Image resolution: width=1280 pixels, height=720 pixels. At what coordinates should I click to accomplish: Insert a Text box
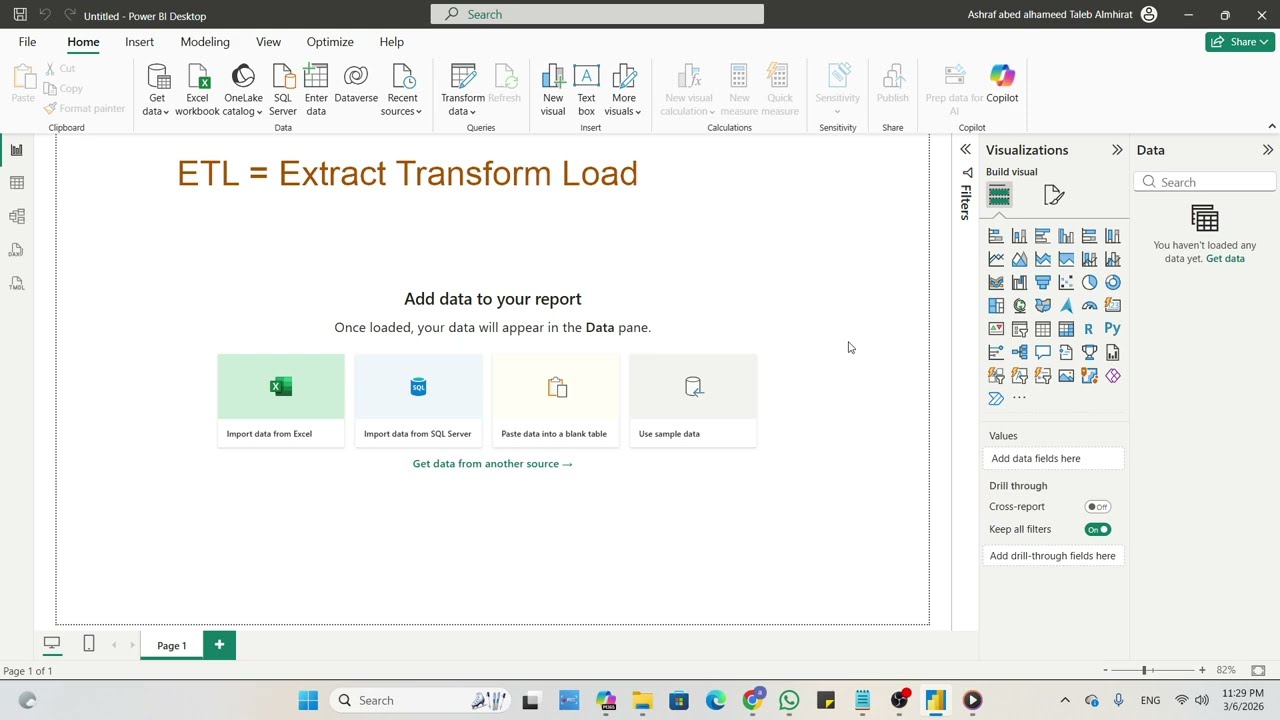586,90
